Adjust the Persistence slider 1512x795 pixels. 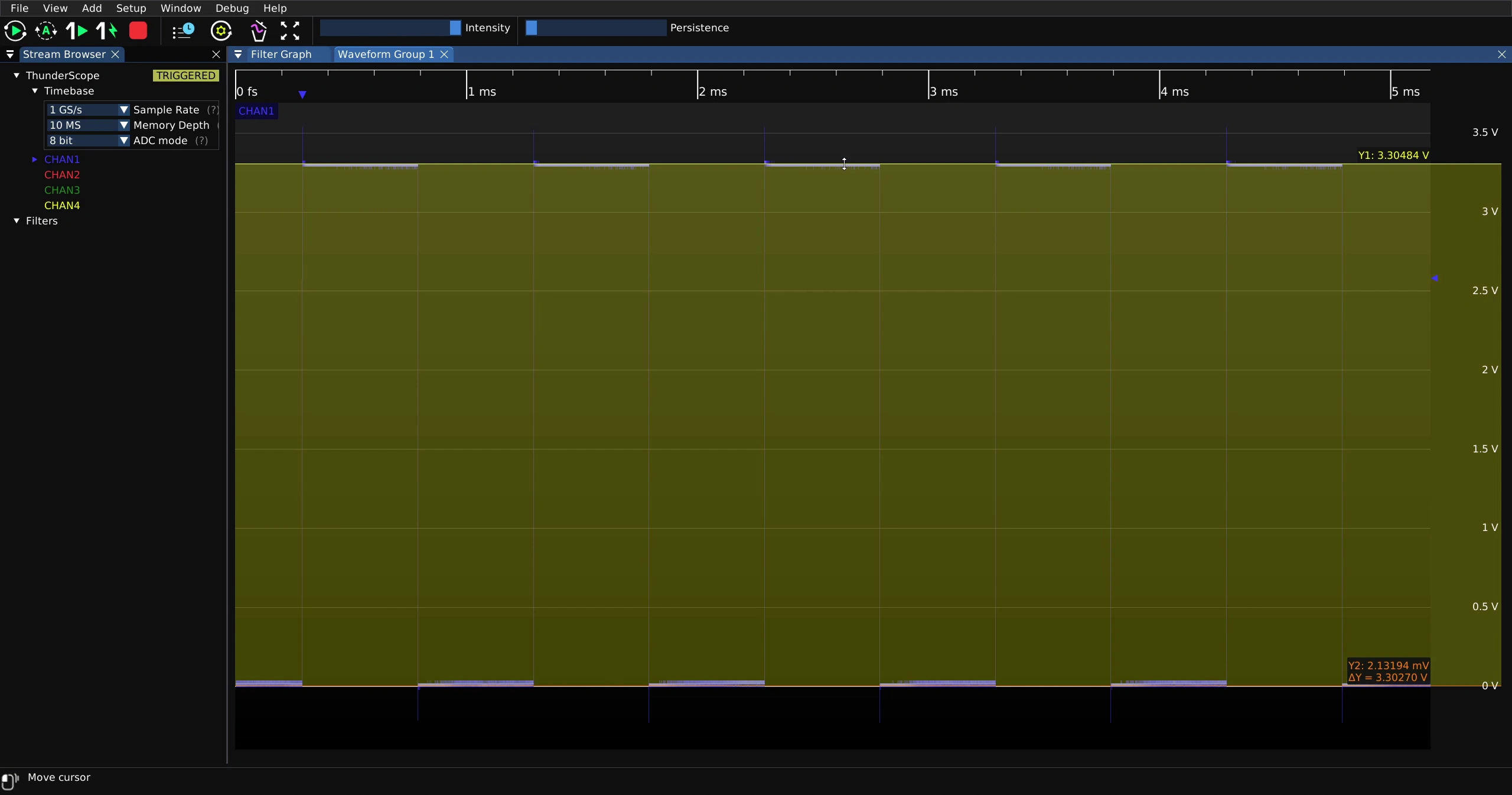point(595,28)
